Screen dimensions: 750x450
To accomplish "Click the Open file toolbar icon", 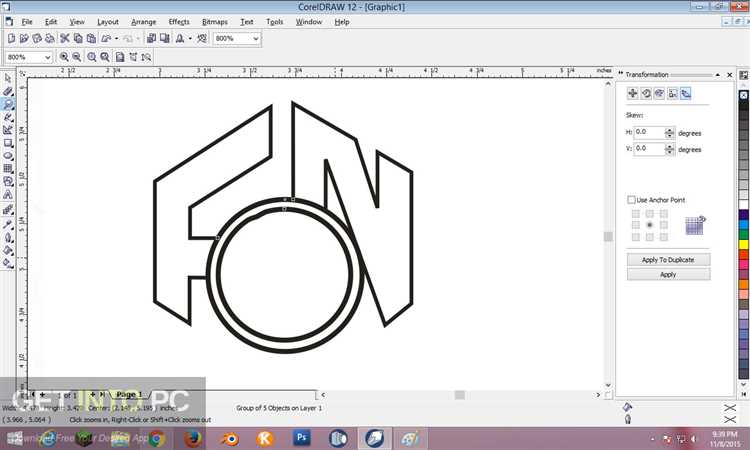I will pyautogui.click(x=24, y=38).
